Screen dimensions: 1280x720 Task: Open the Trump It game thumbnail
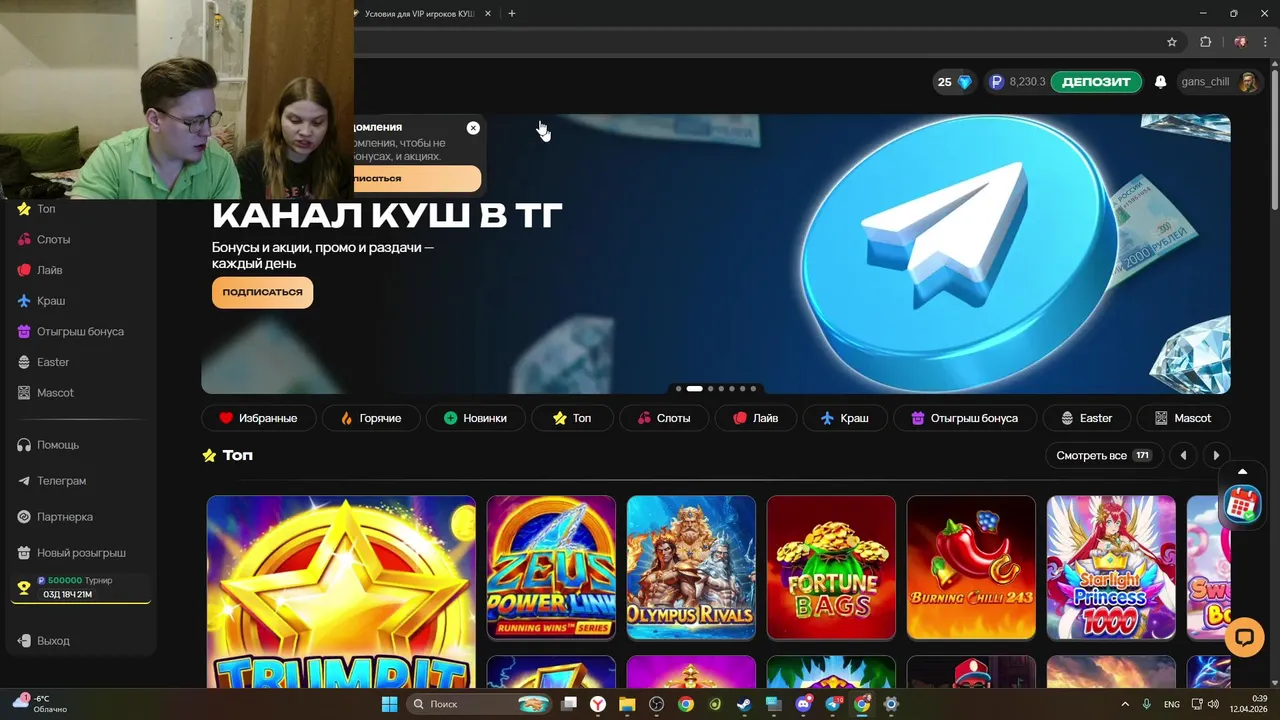coord(341,591)
